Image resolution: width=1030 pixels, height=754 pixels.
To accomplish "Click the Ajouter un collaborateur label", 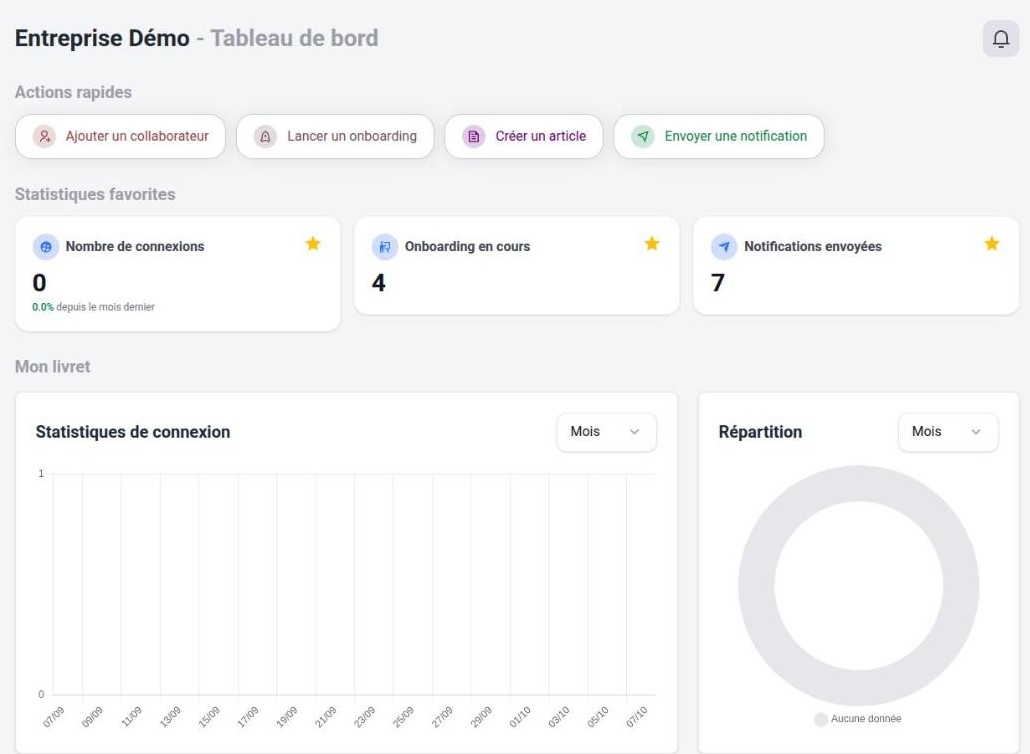I will point(137,136).
